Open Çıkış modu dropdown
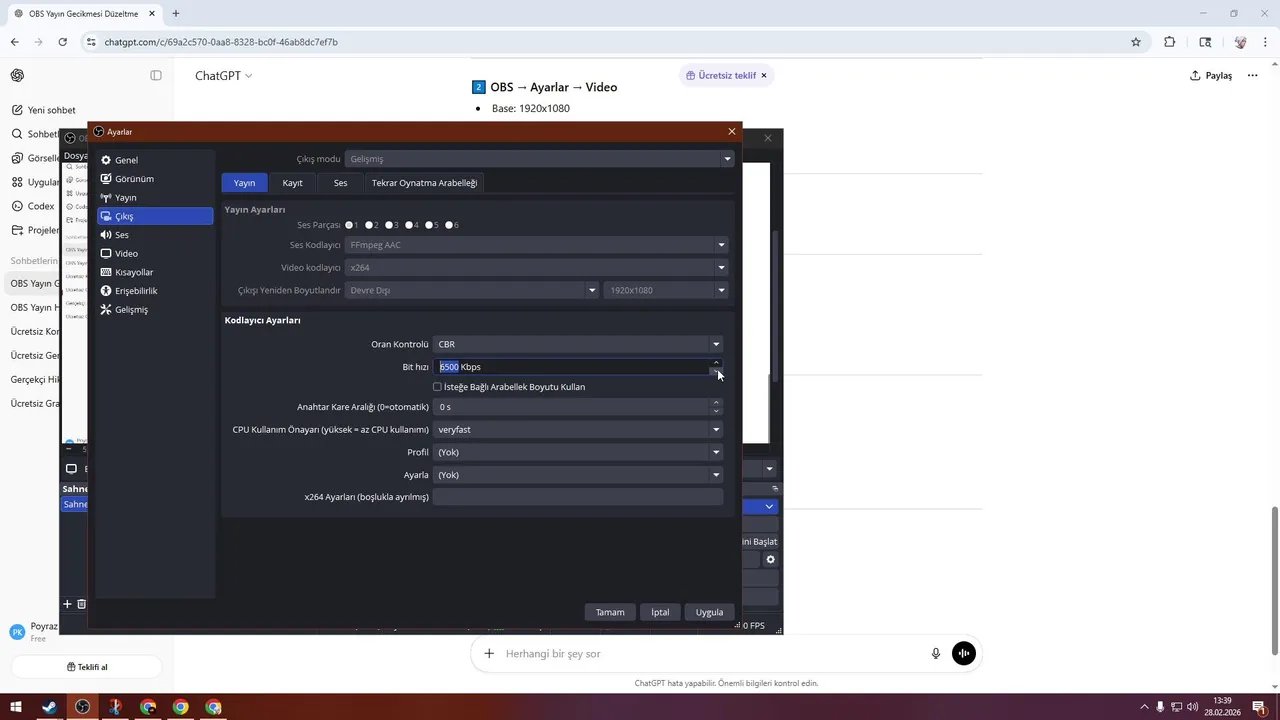Viewport: 1280px width, 720px height. click(x=539, y=159)
